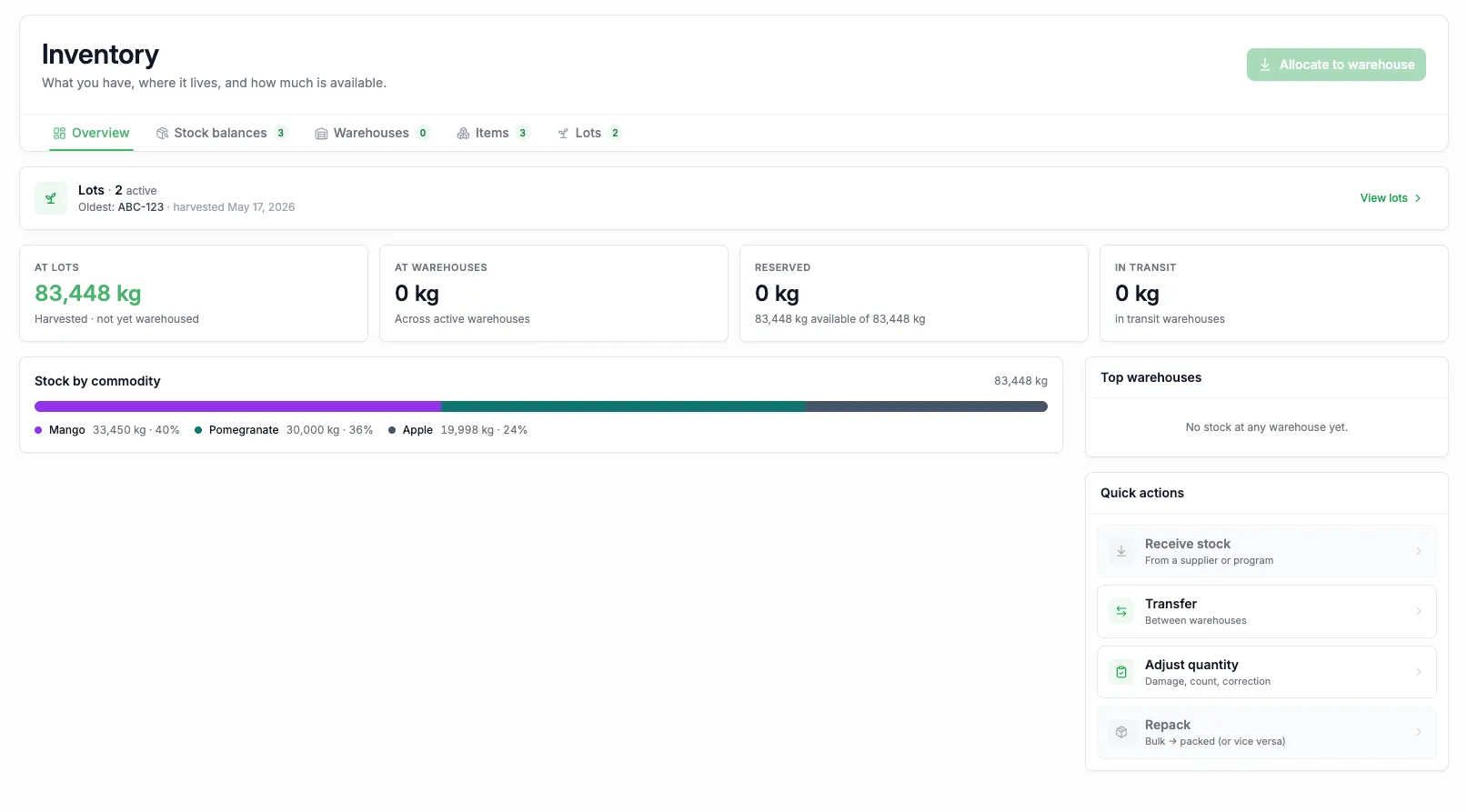
Task: Click the Warehouses tab building icon
Action: click(x=321, y=134)
